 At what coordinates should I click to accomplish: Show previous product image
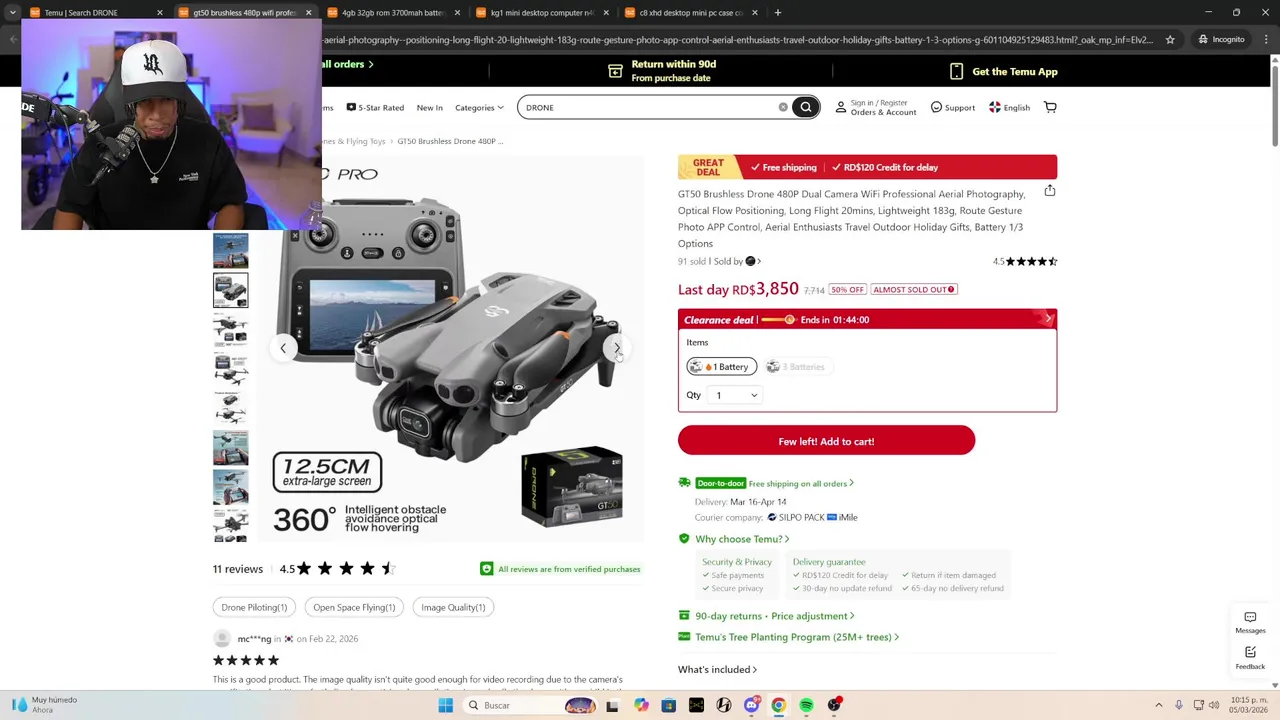click(x=283, y=348)
